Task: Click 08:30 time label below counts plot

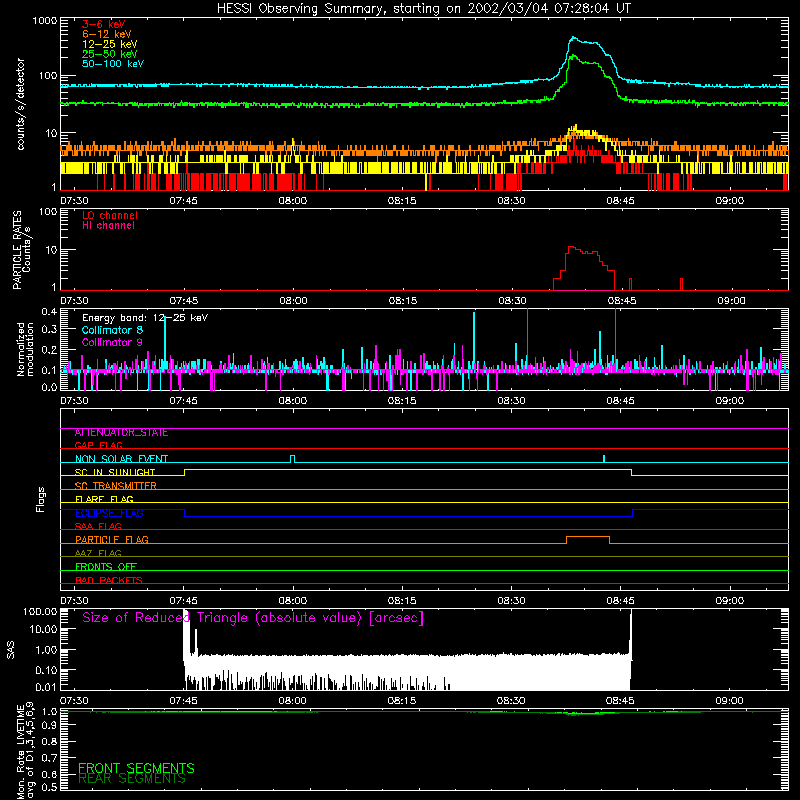Action: pos(511,201)
